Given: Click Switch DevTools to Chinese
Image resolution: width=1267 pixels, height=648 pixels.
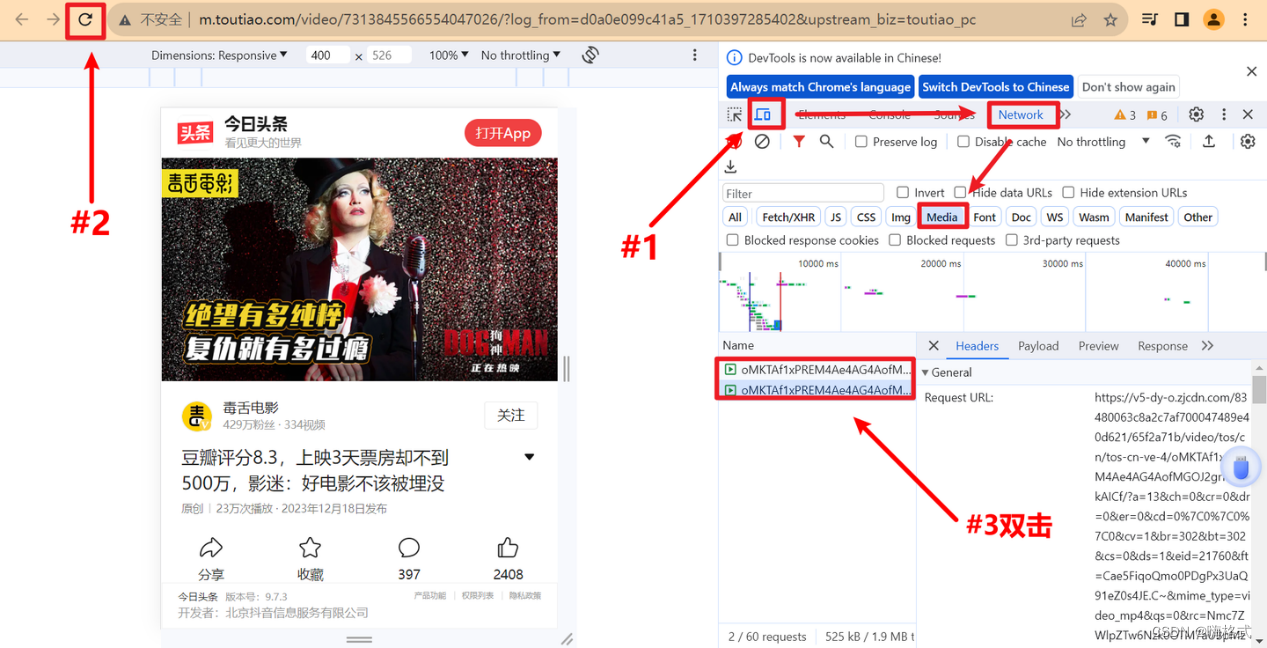Looking at the screenshot, I should click(x=995, y=87).
